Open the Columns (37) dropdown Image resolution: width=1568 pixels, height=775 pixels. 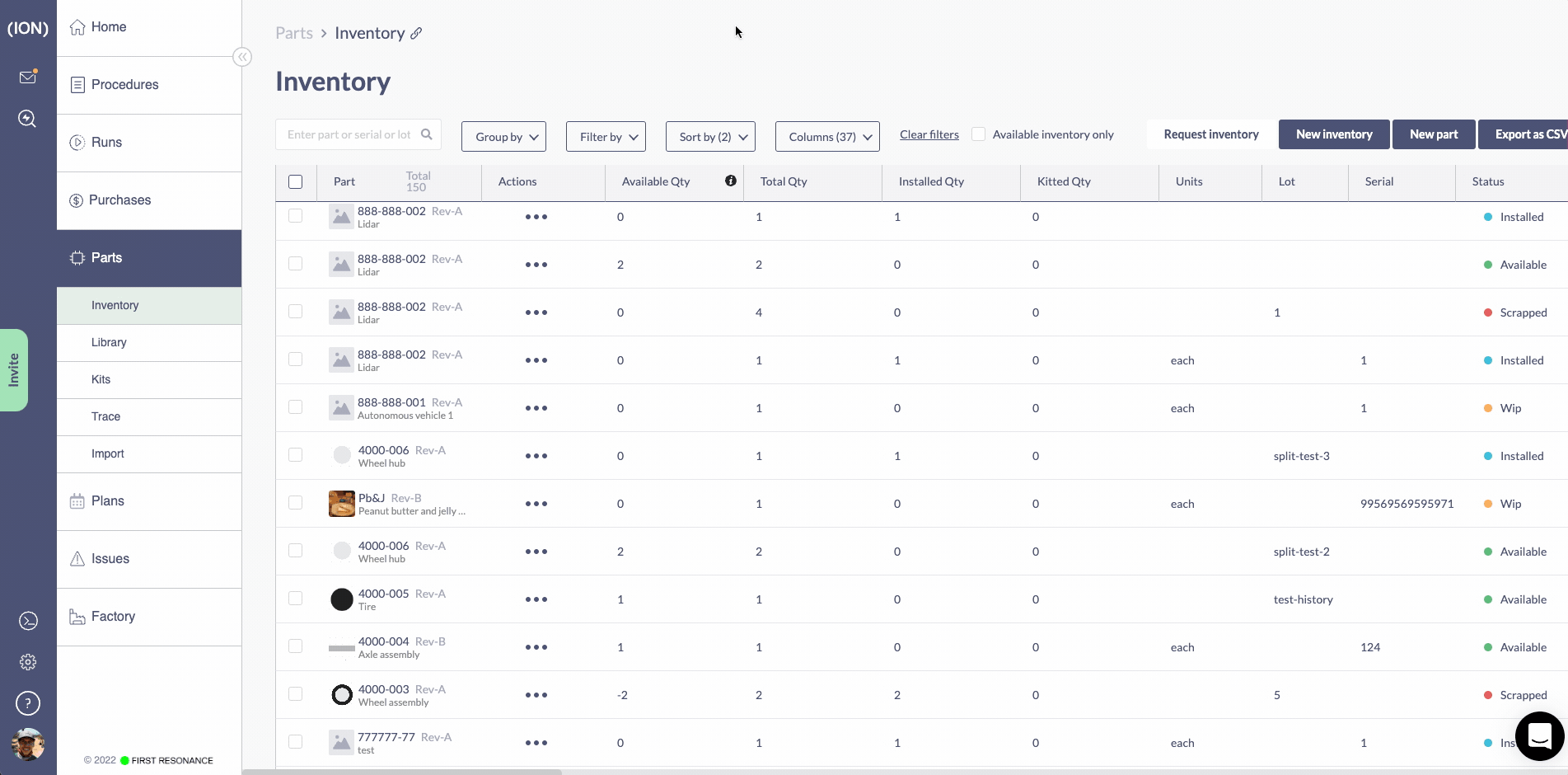pyautogui.click(x=827, y=137)
